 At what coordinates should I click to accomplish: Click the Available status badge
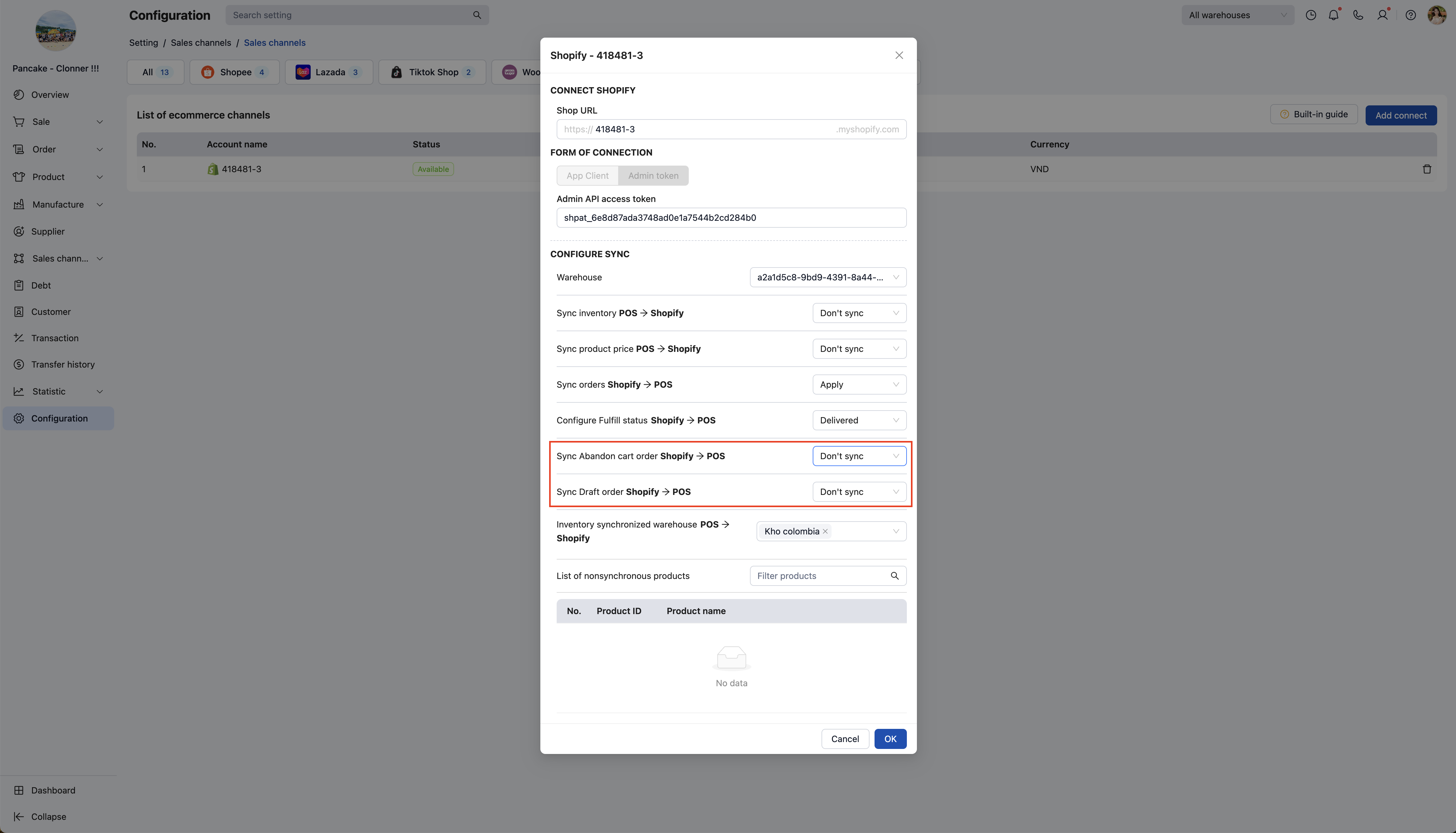(433, 169)
